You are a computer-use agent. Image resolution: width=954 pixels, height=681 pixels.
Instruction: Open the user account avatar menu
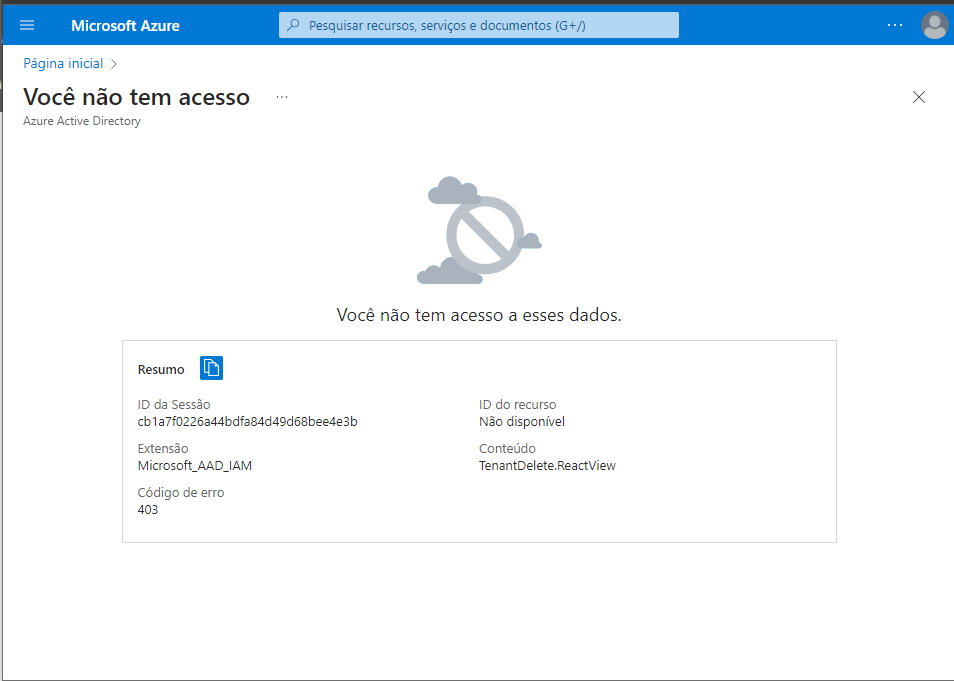935,25
